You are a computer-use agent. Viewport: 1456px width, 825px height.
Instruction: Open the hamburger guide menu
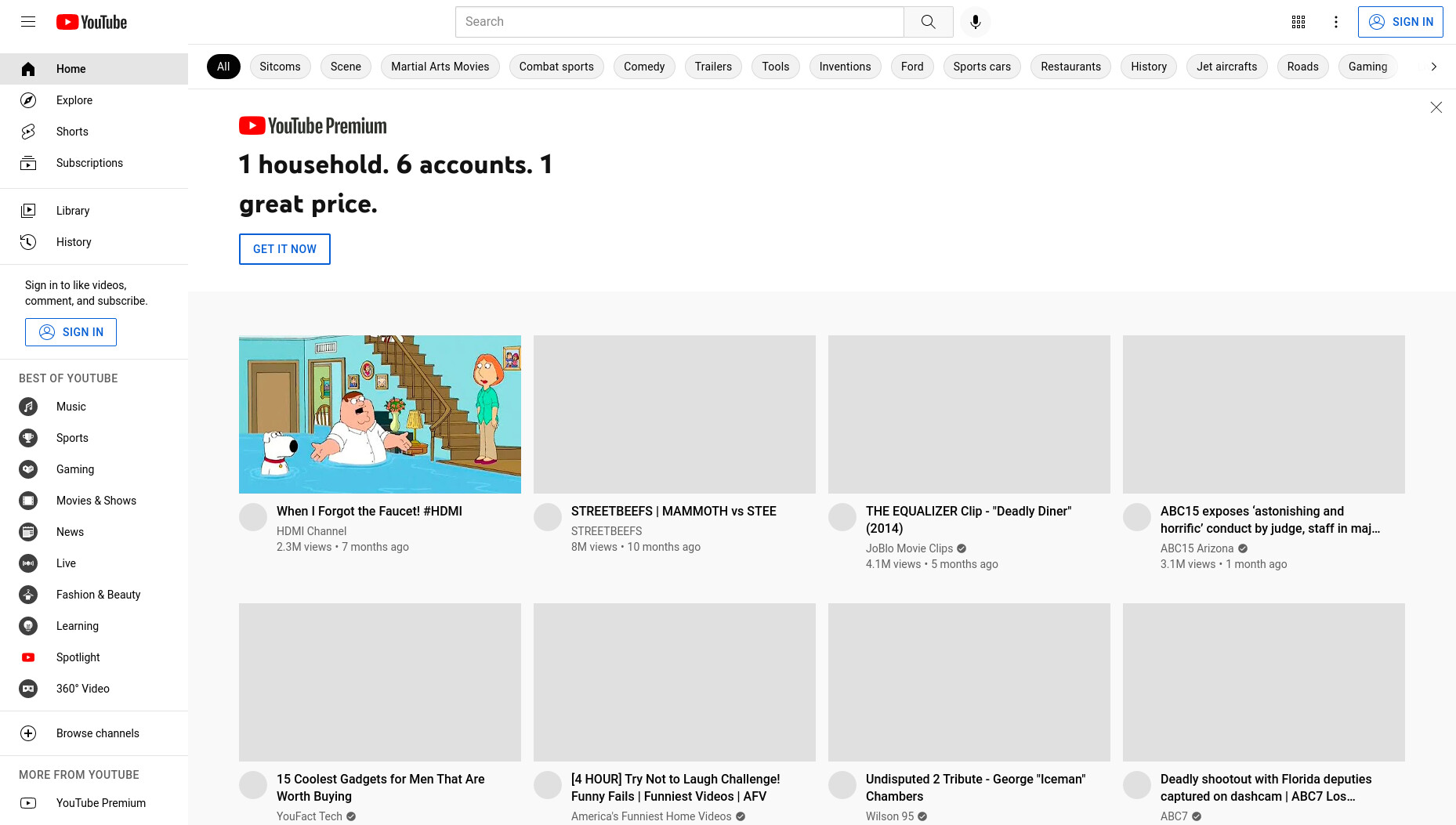28,22
